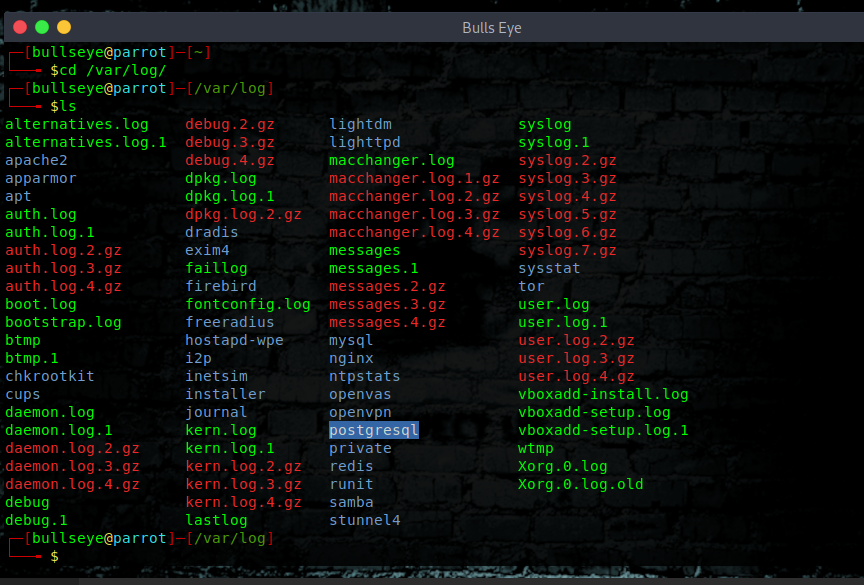Click the daemon.log.2.gz archive entry
Image resolution: width=864 pixels, height=585 pixels.
pos(72,448)
